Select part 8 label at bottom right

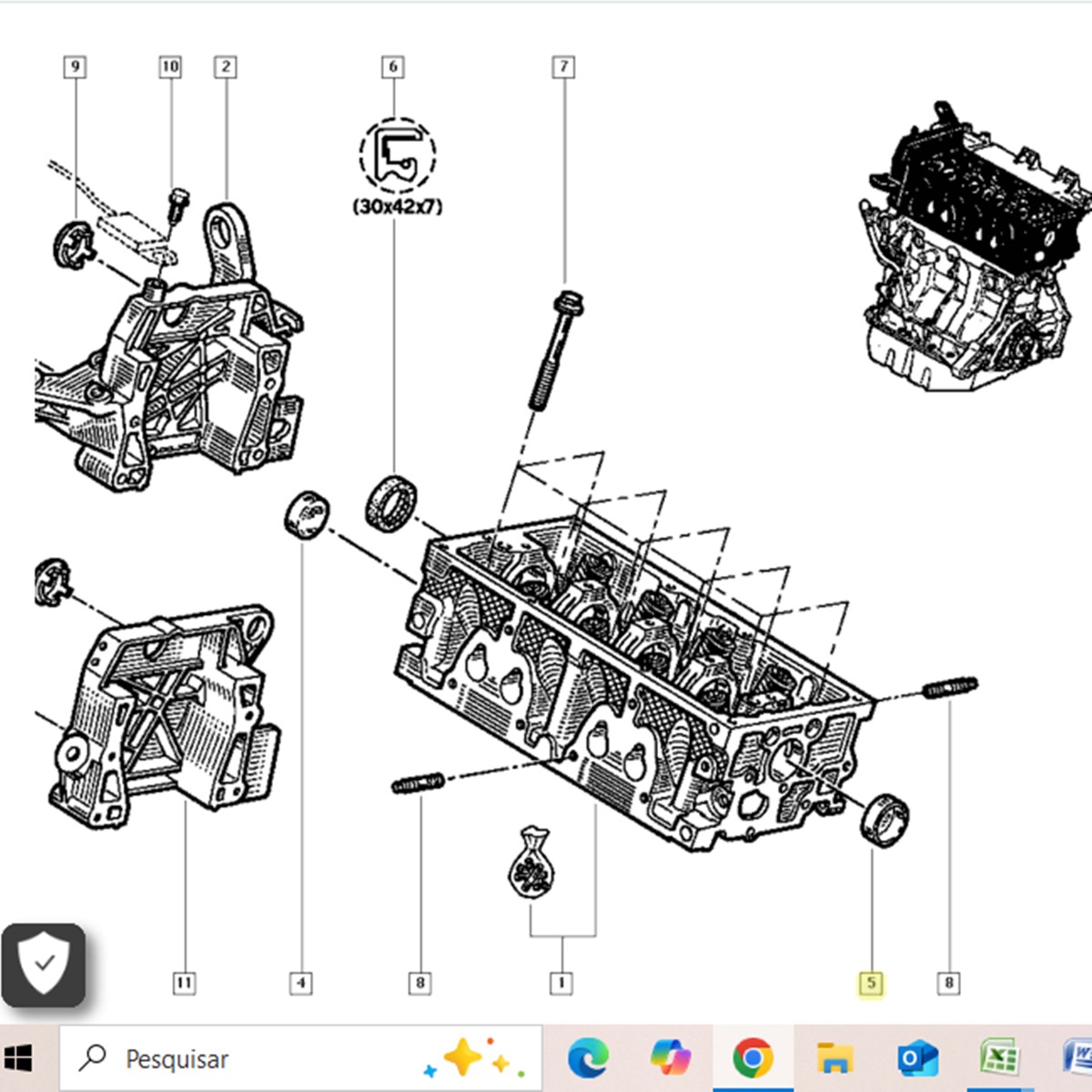[948, 983]
